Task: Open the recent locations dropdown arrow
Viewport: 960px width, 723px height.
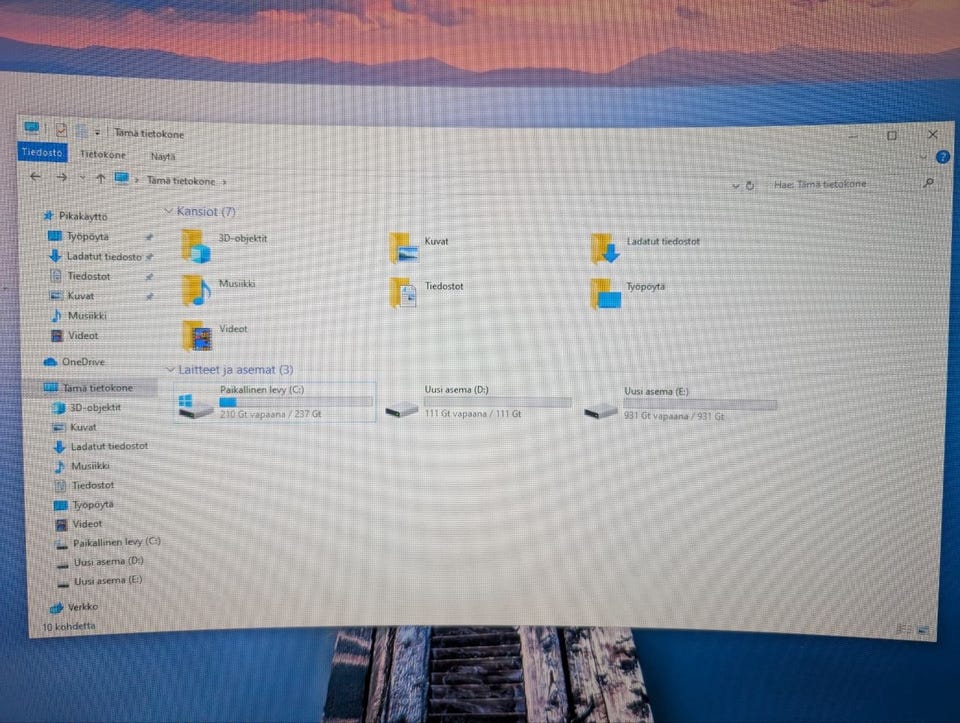Action: tap(83, 178)
